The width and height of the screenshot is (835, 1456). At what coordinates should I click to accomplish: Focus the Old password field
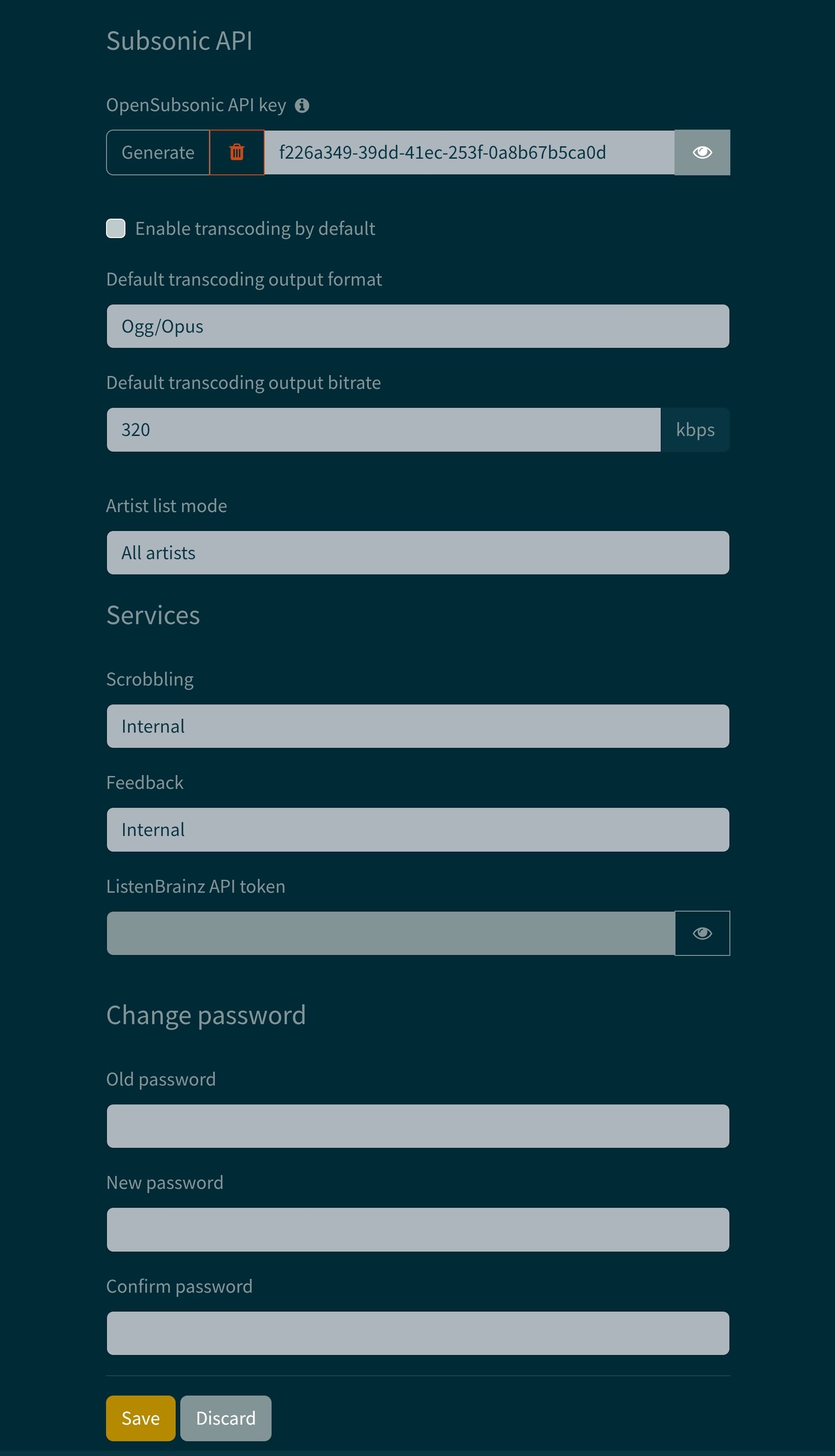[418, 1126]
